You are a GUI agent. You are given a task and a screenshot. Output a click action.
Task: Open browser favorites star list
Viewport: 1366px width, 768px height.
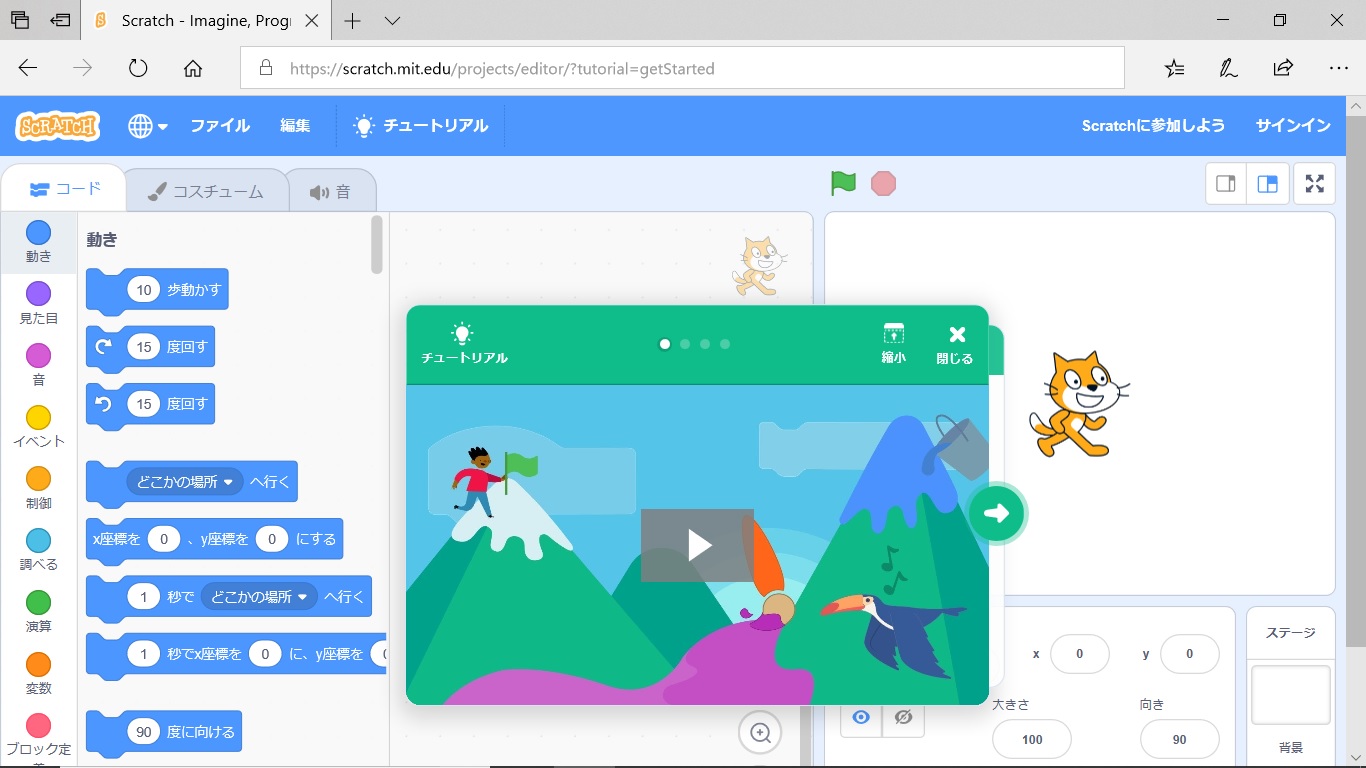point(1175,68)
